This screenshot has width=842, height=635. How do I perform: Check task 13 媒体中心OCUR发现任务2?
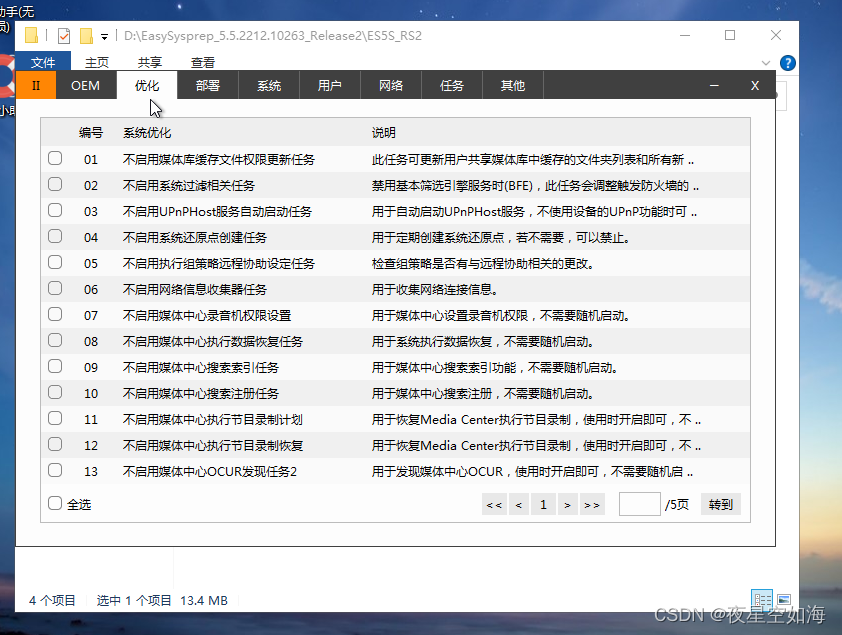[x=55, y=472]
